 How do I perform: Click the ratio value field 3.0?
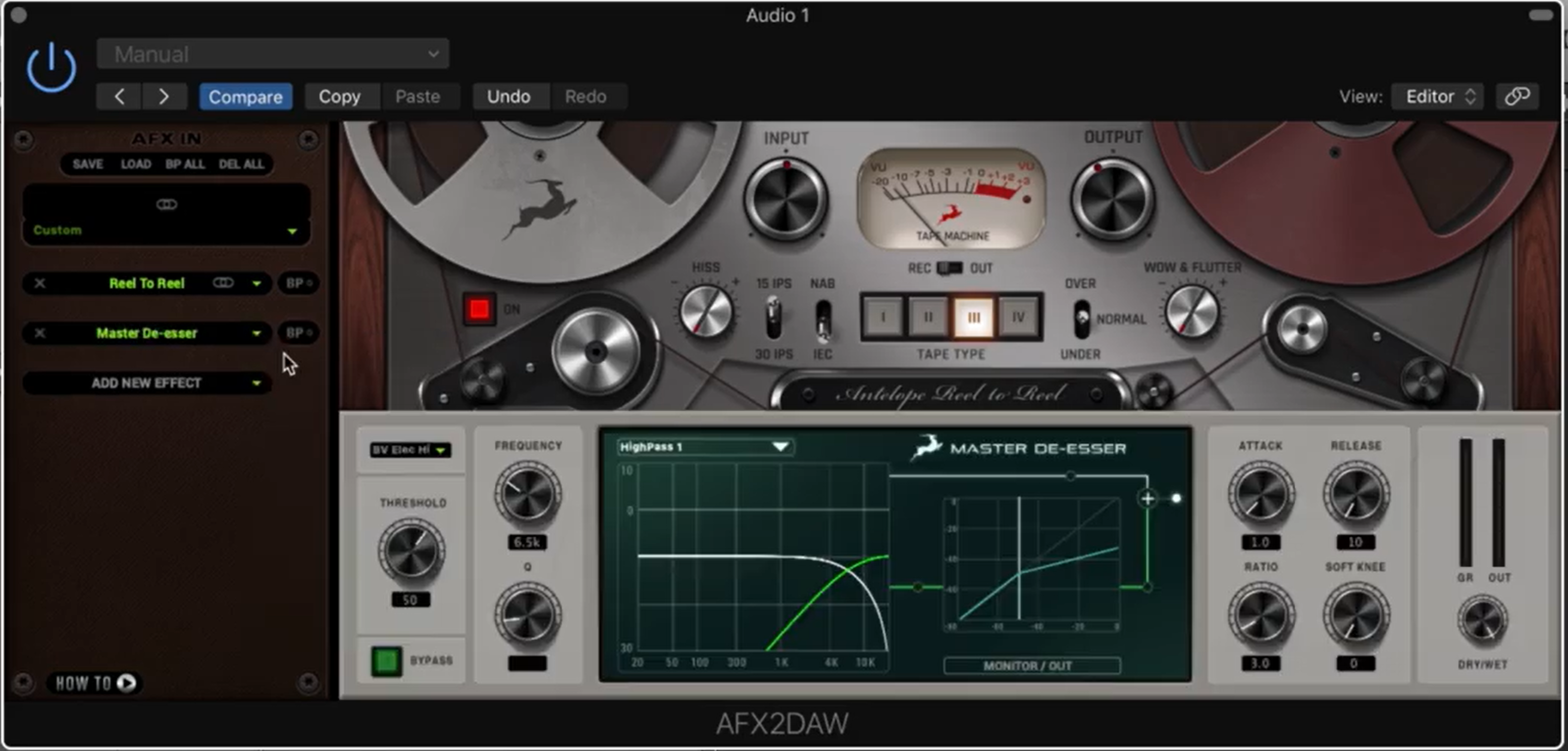click(x=1261, y=663)
